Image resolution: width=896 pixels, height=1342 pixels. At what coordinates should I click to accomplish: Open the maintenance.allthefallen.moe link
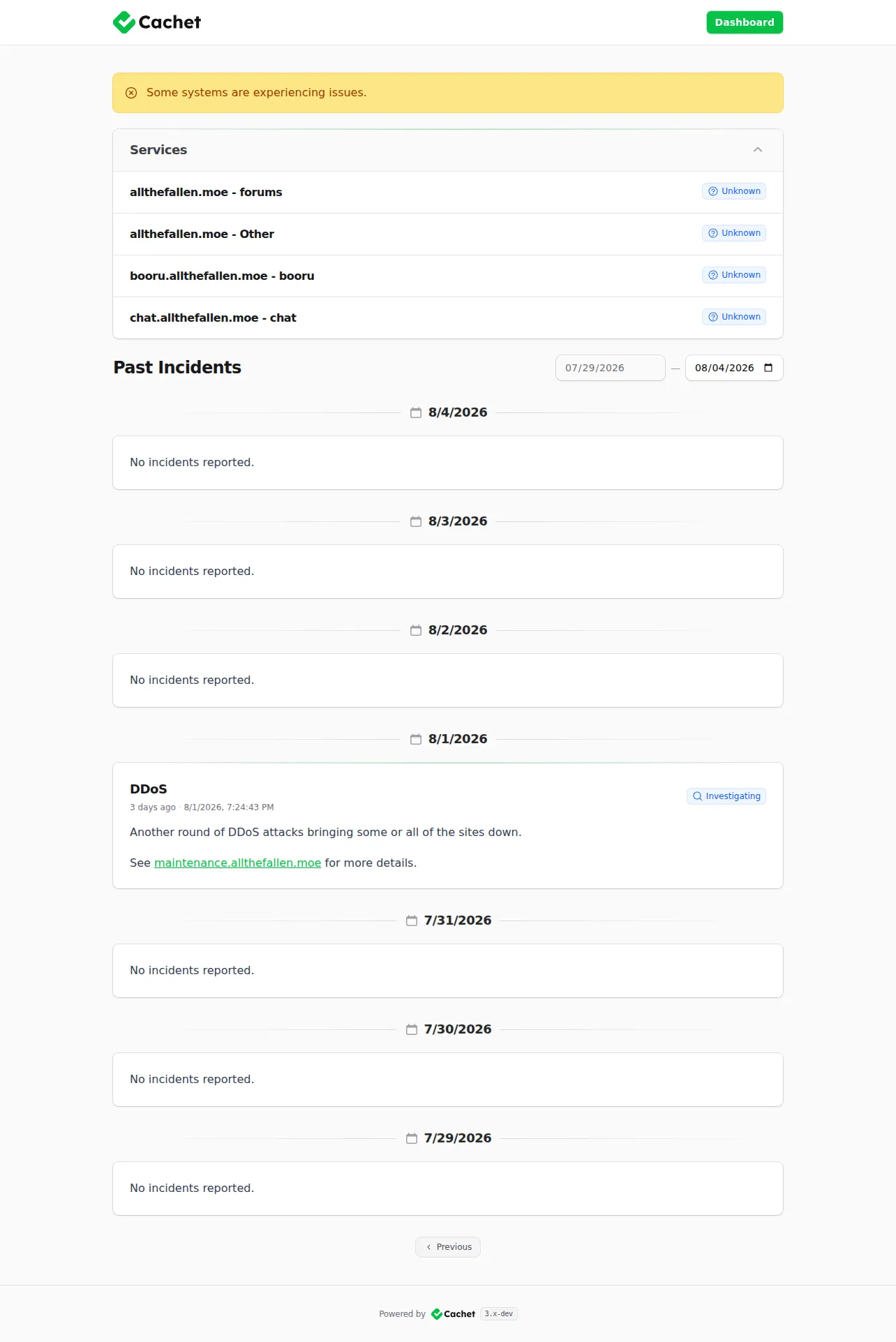pos(238,863)
